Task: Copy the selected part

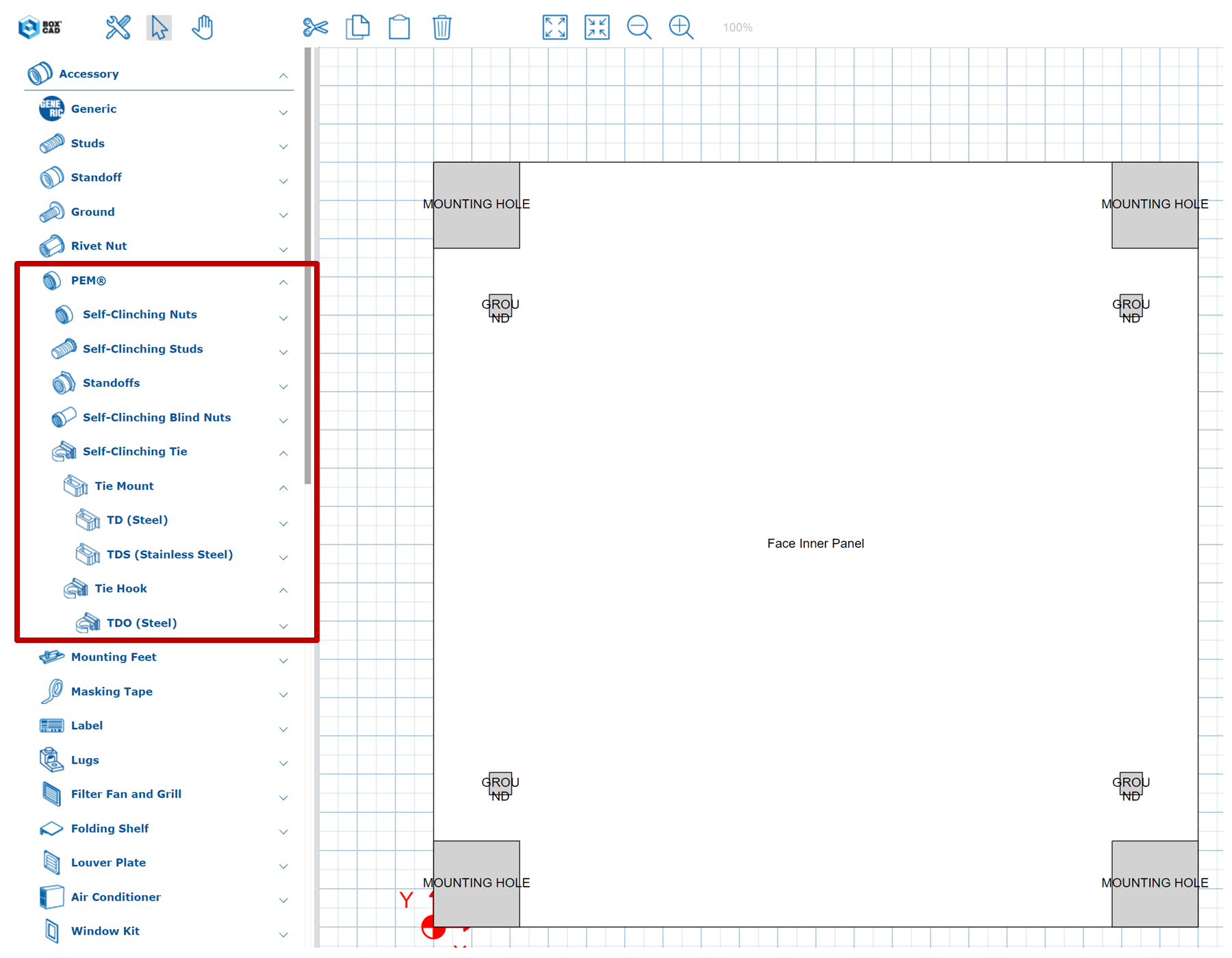Action: 358,27
